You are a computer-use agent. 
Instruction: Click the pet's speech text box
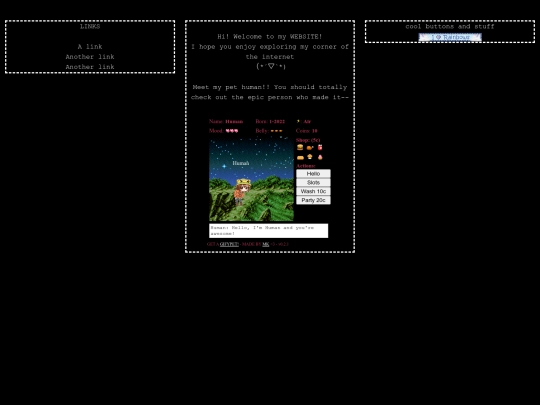(x=269, y=231)
